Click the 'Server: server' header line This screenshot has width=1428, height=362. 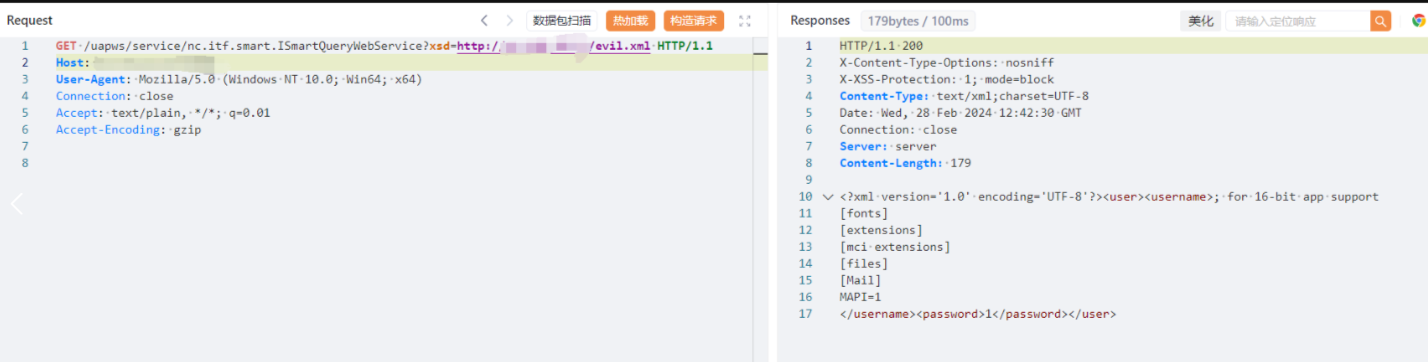pos(888,147)
